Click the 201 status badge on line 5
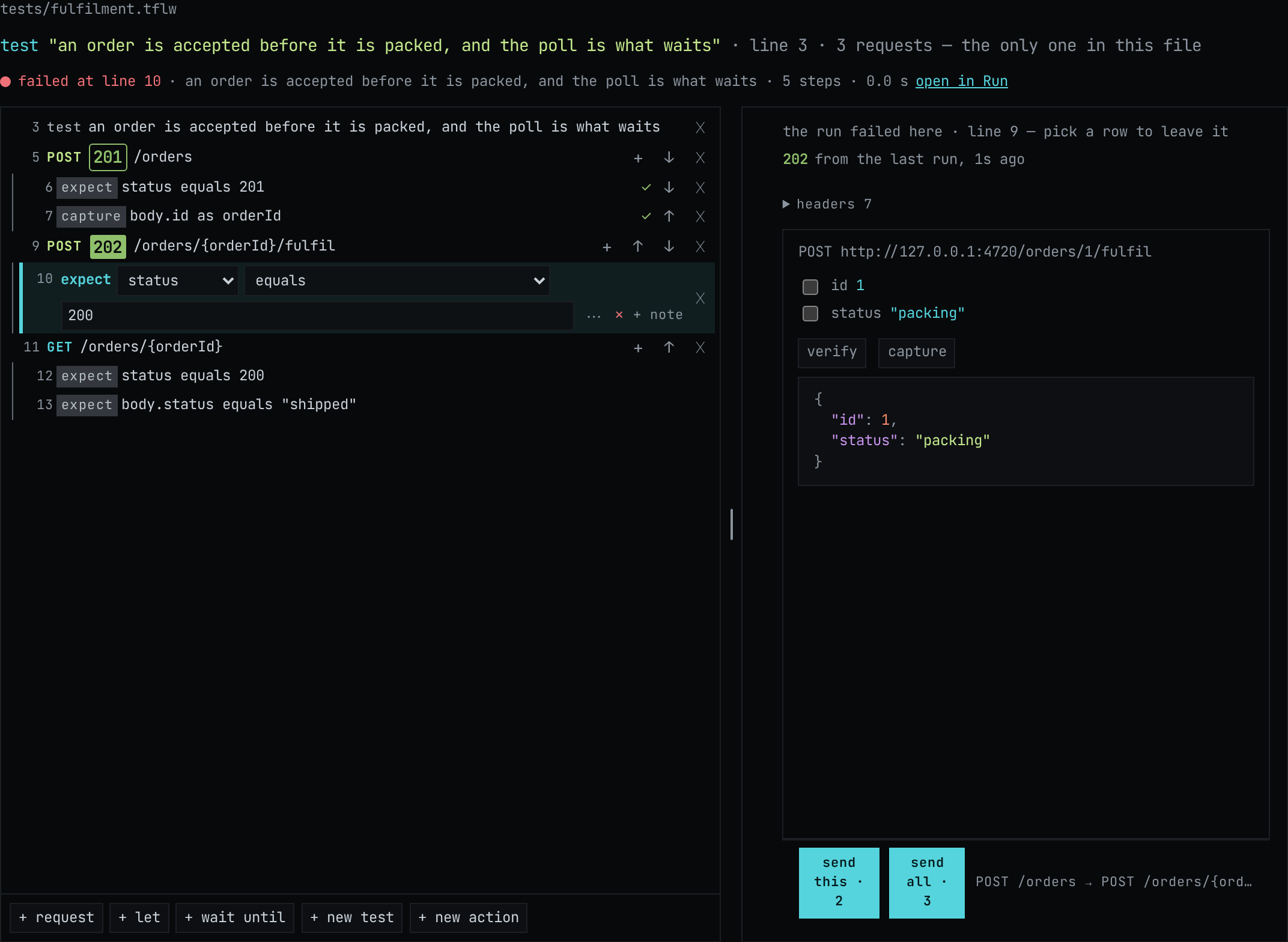Screen dimensions: 1288x942 pos(108,157)
